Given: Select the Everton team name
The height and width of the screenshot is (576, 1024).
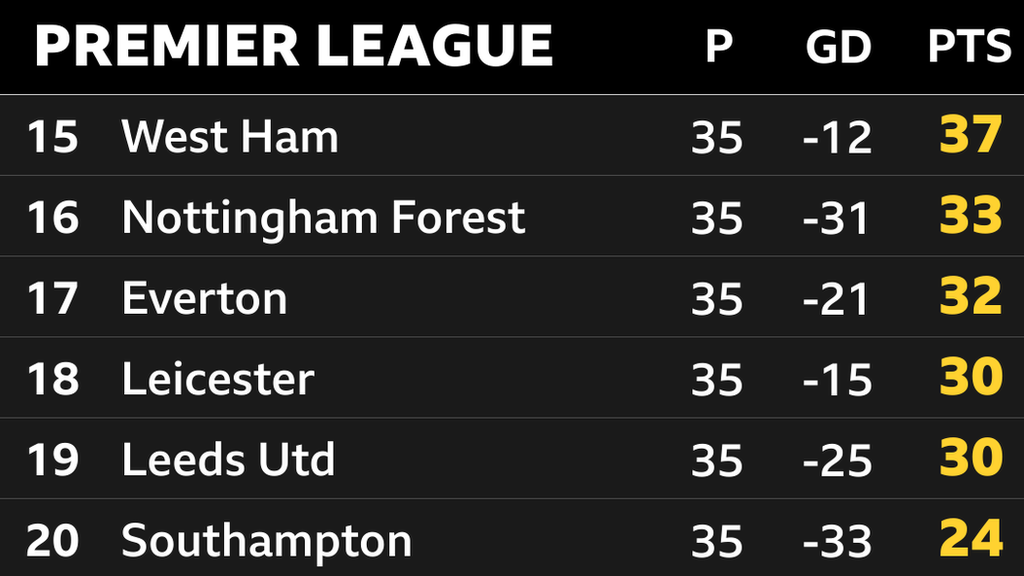Looking at the screenshot, I should [x=204, y=298].
